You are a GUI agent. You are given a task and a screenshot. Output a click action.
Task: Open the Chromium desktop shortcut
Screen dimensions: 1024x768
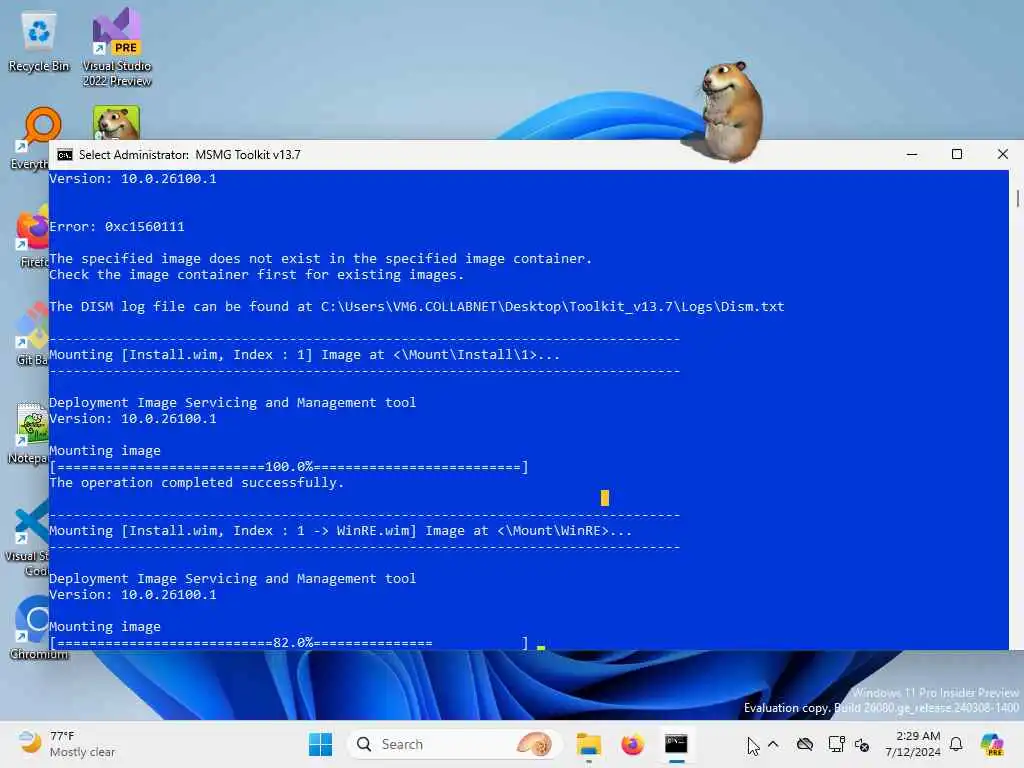(x=37, y=627)
